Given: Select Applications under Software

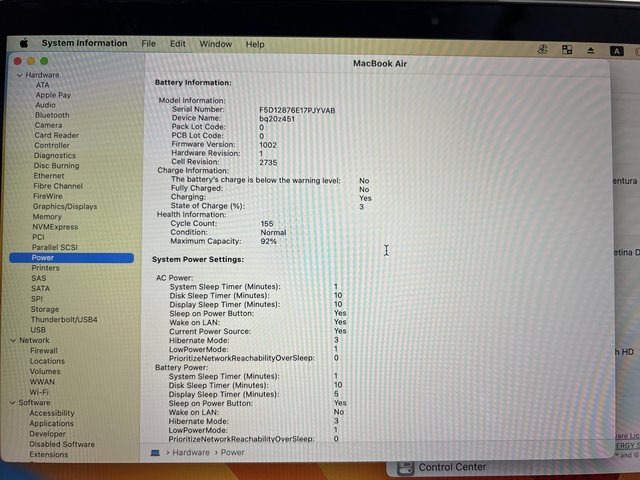Looking at the screenshot, I should coord(51,424).
